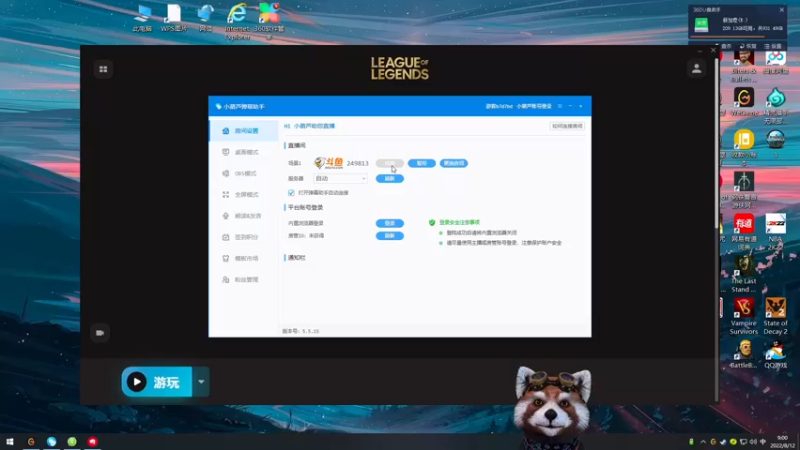Click the 如何连接房间 help button
Screen dimensions: 800x450
[567, 126]
